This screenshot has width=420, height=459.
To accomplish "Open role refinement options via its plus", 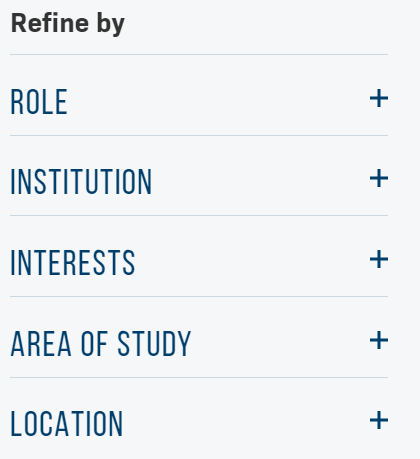I will (x=379, y=98).
